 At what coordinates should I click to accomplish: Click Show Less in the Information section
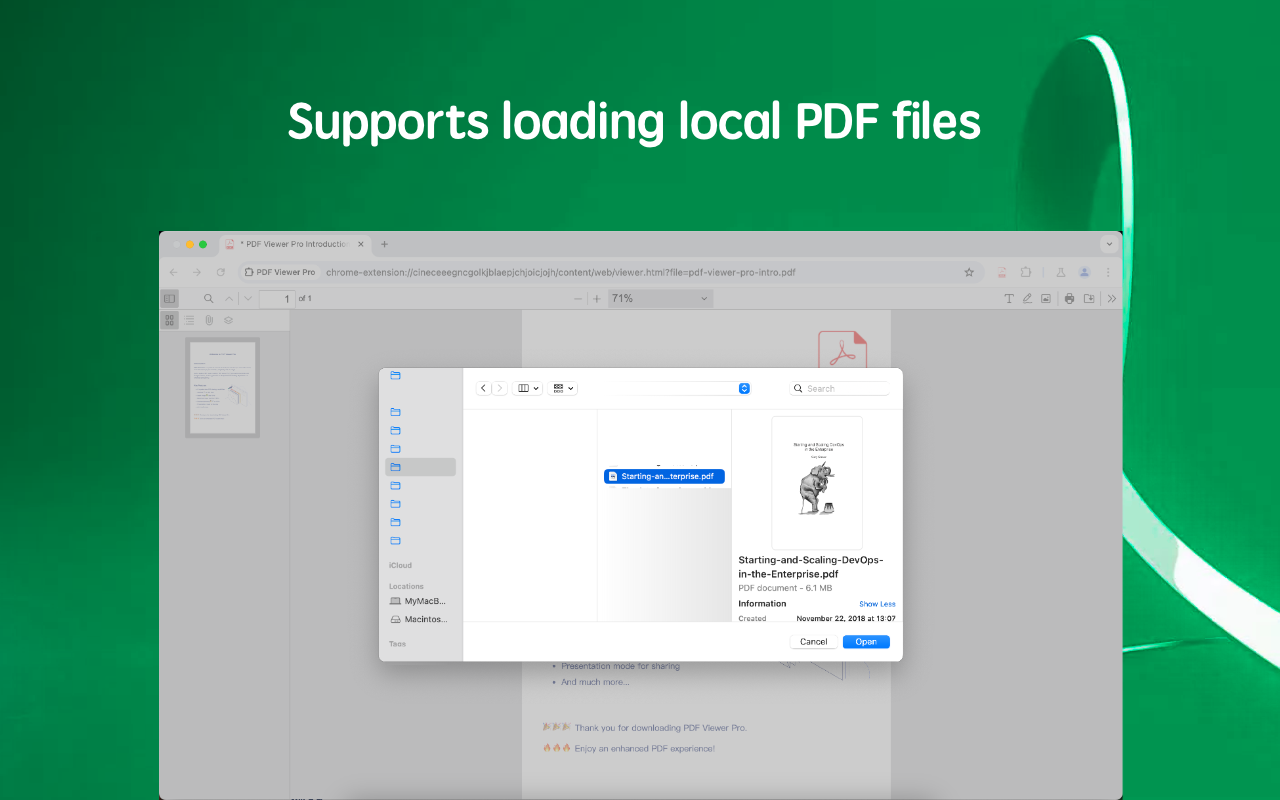[877, 604]
